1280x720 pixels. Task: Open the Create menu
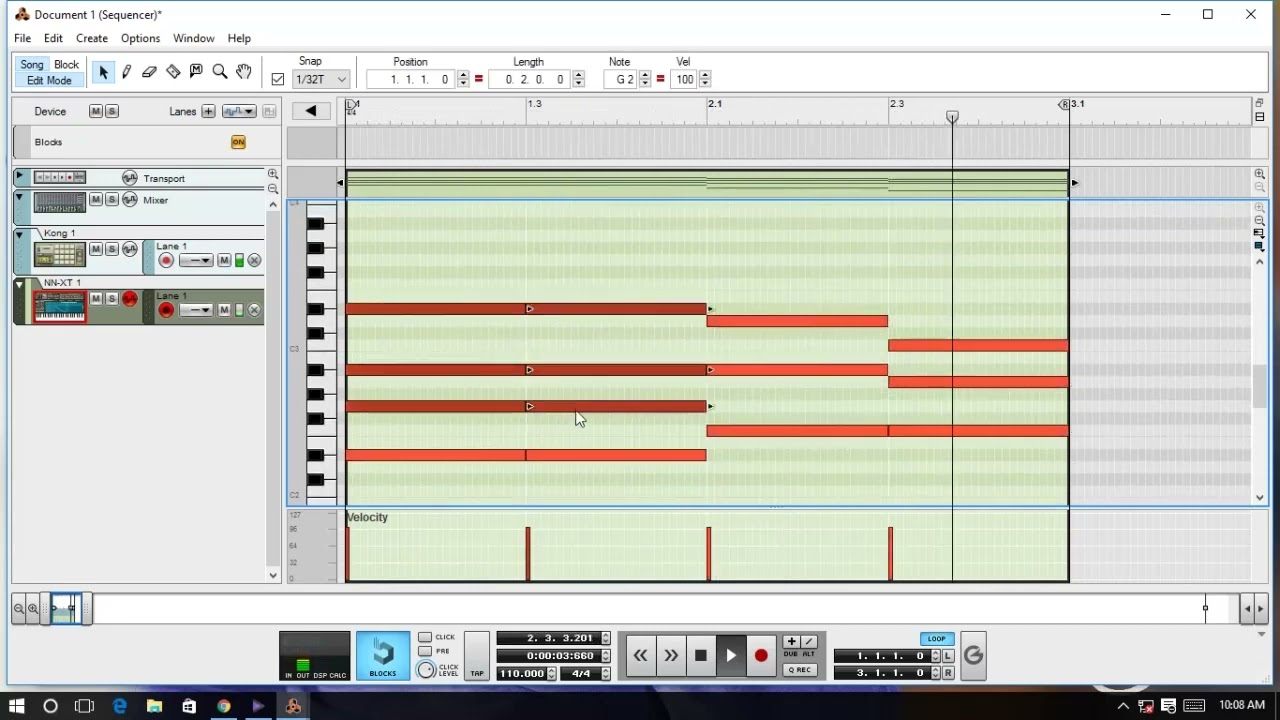[x=92, y=38]
